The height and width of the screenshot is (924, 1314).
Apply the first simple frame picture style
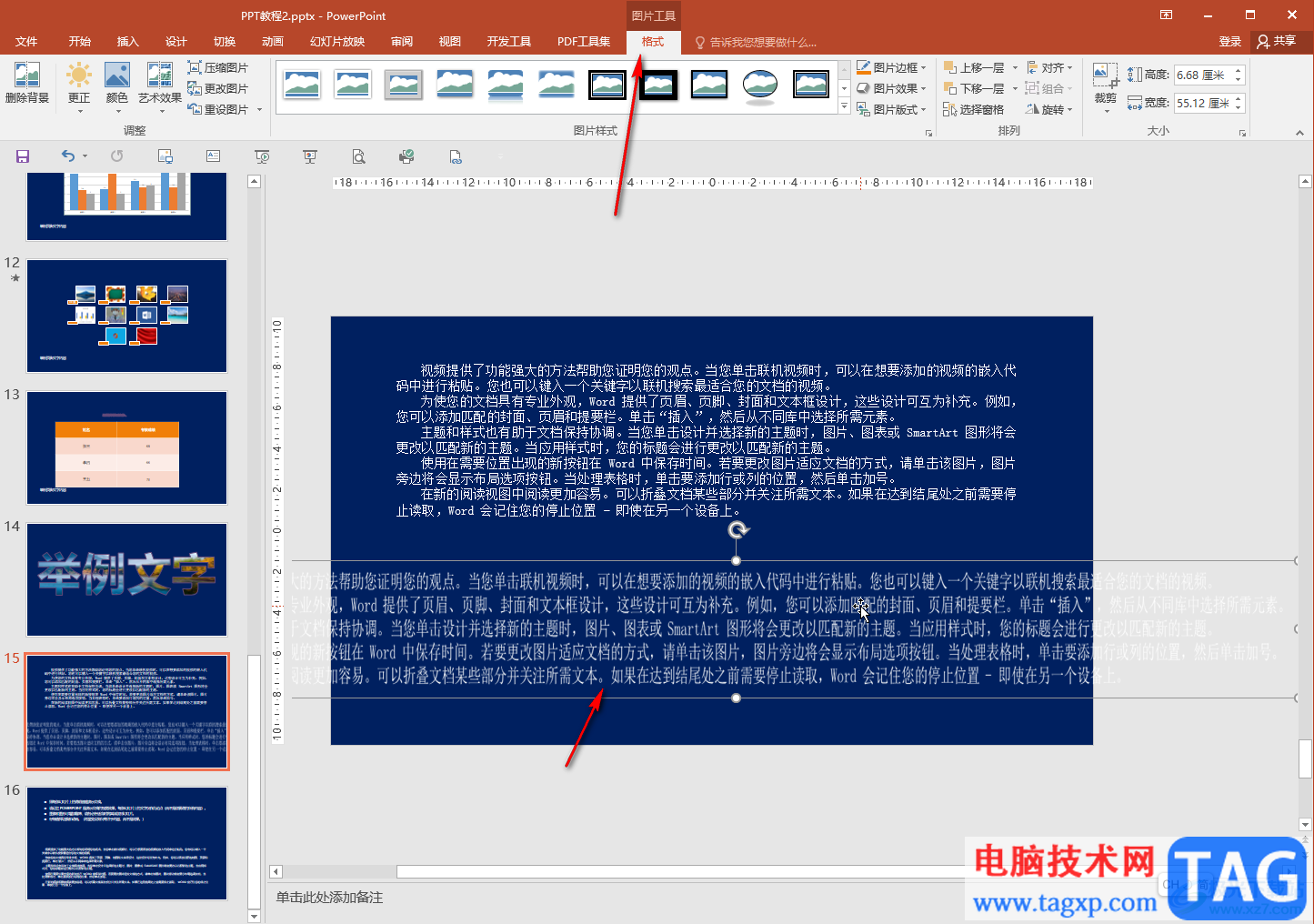[301, 85]
